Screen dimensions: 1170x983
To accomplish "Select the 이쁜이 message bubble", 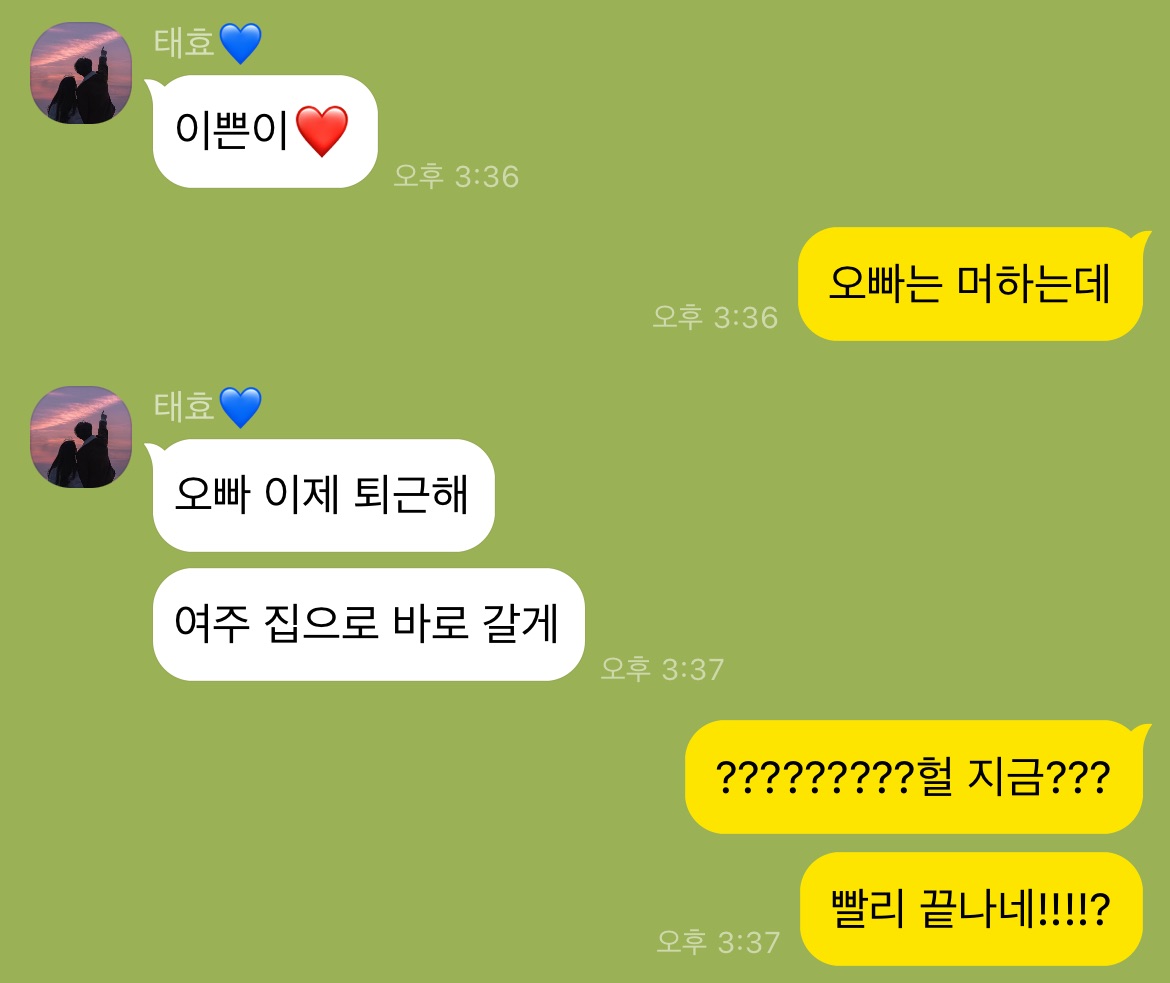I will click(265, 131).
